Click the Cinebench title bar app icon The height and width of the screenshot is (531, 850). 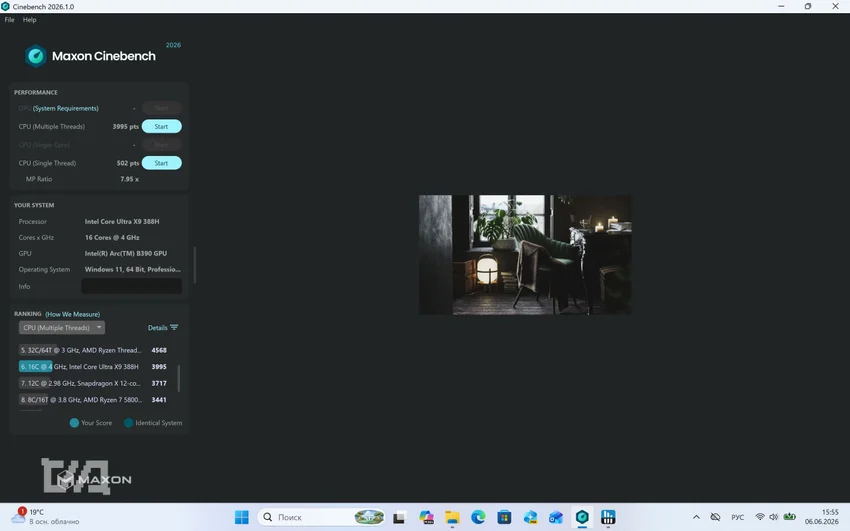[x=5, y=7]
